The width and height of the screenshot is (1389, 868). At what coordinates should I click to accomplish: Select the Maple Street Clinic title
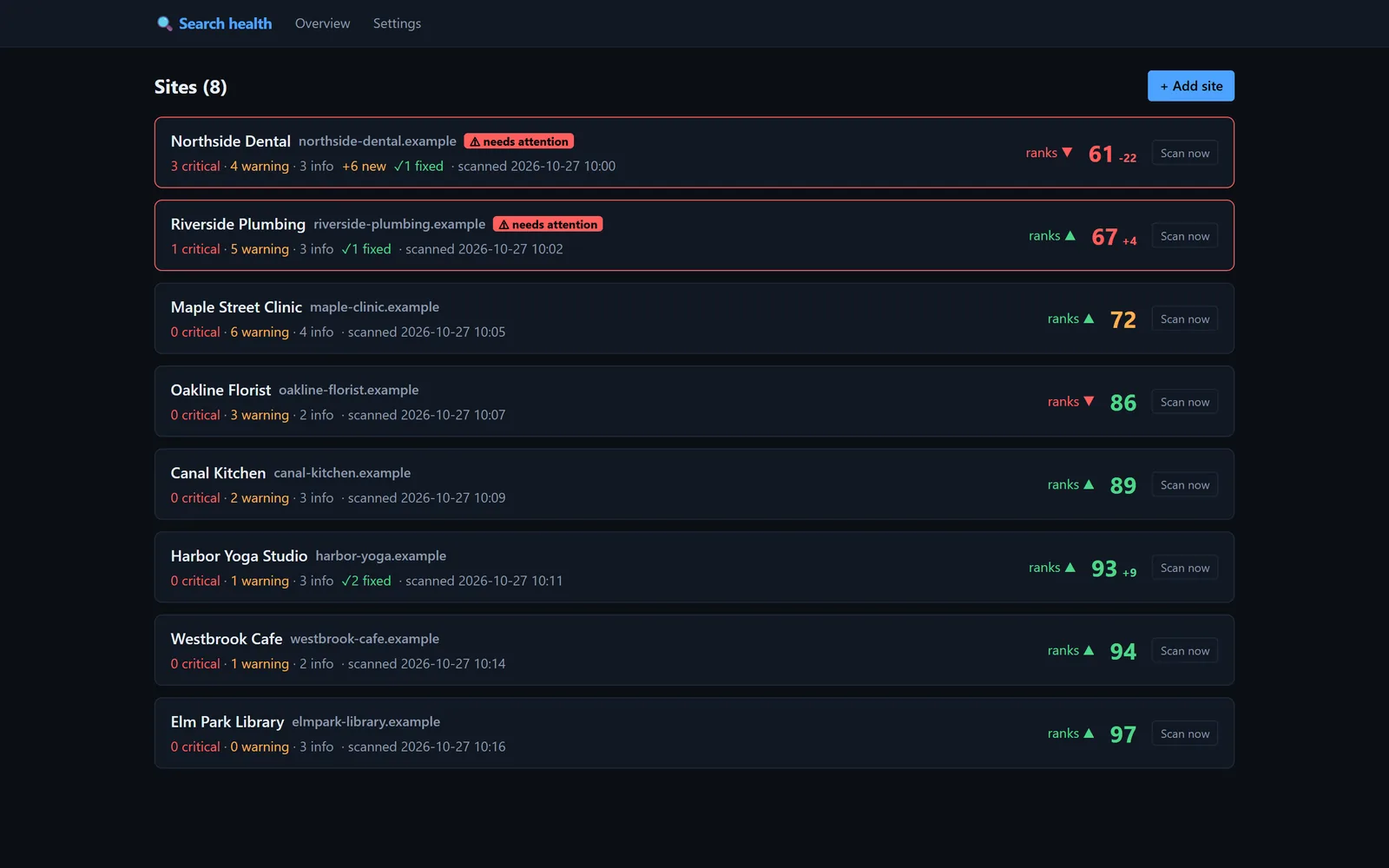tap(236, 307)
